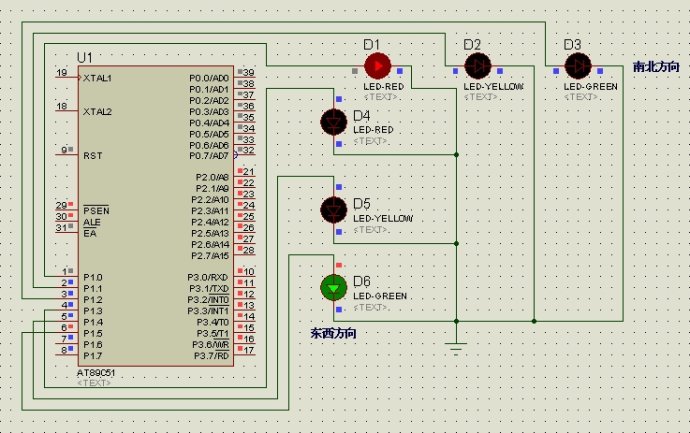Click the LED-RED label under D1
Image resolution: width=690 pixels, height=433 pixels.
pos(384,87)
